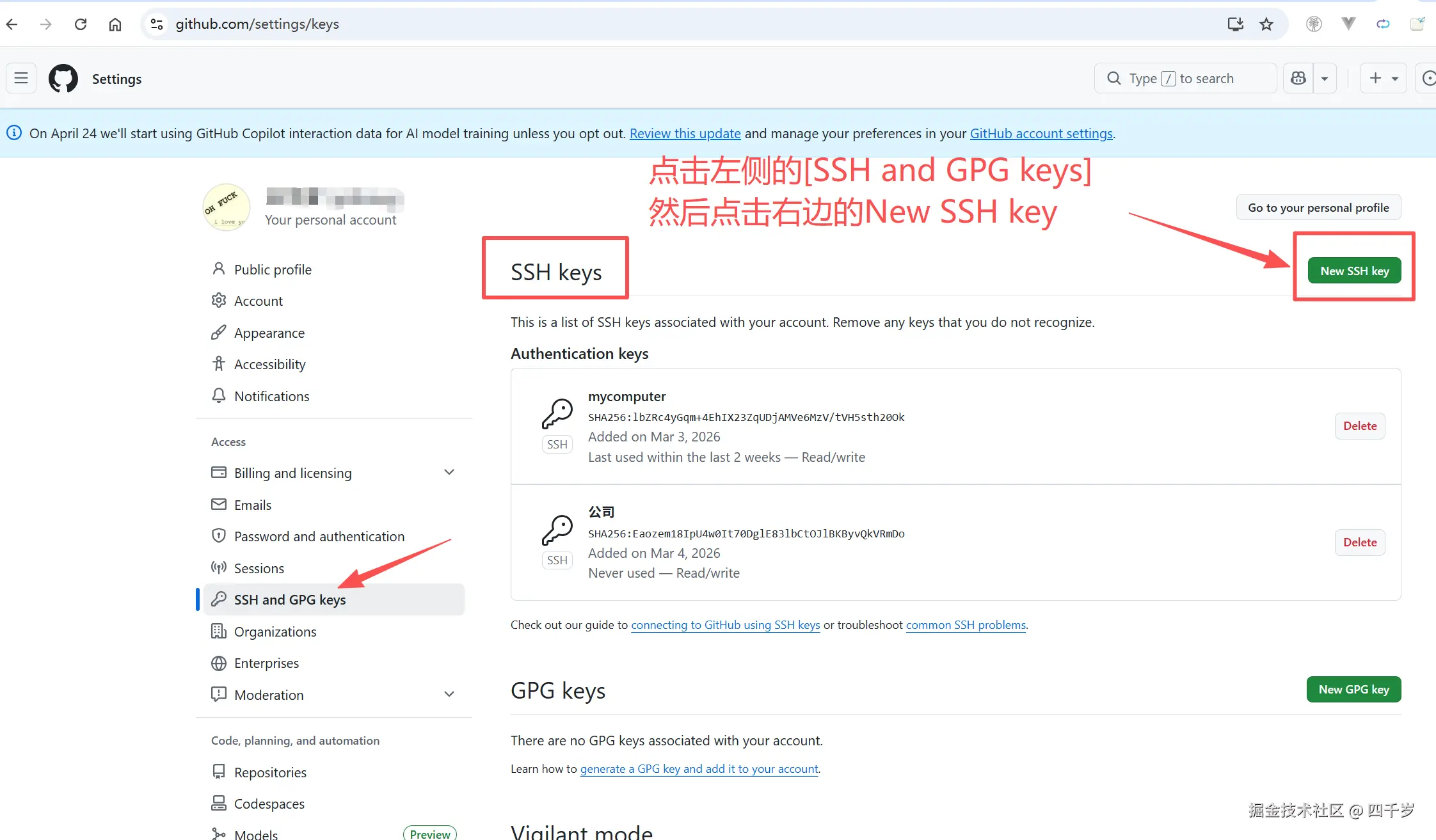The width and height of the screenshot is (1436, 840).
Task: Click the browser home icon
Action: click(115, 24)
